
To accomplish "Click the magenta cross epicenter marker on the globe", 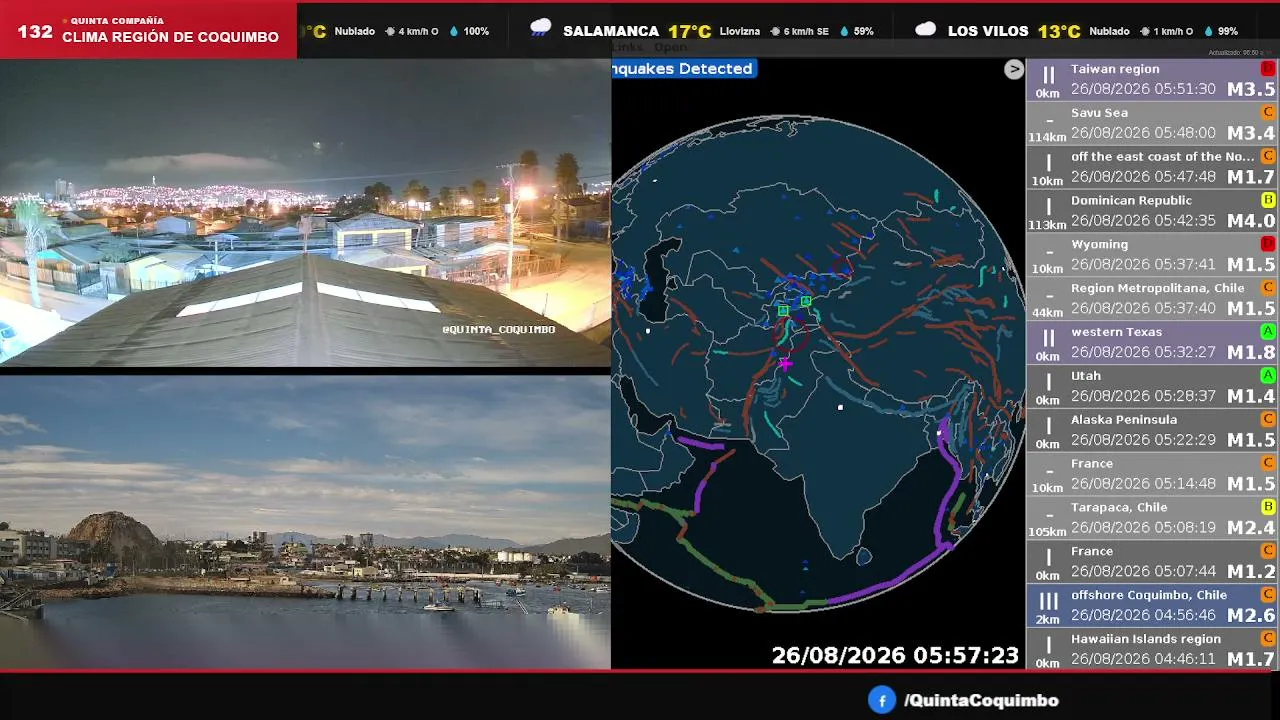I will click(785, 364).
